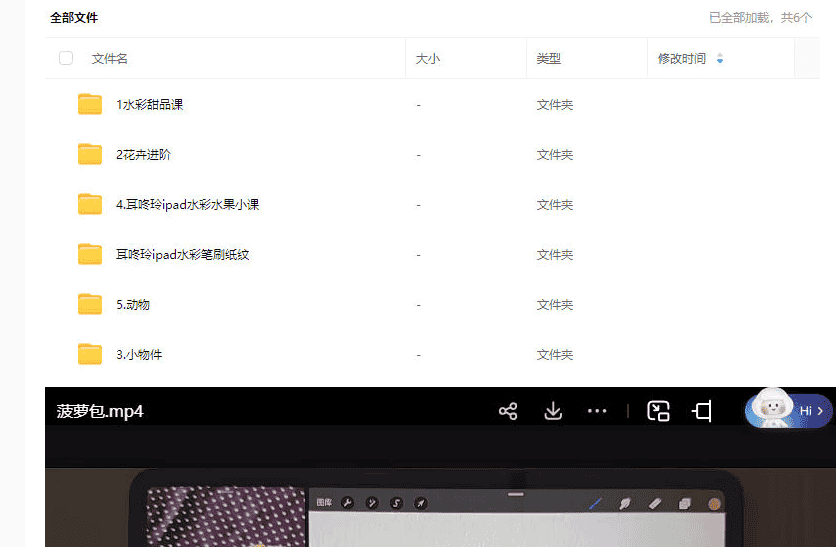
Task: Click the 文件名 column header
Action: coord(109,59)
